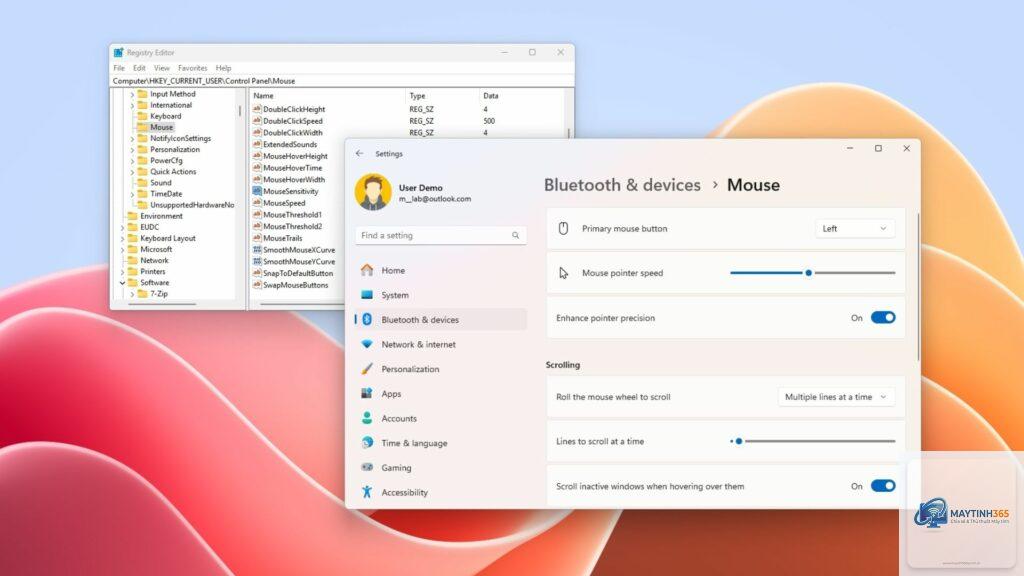Viewport: 1024px width, 576px height.
Task: Click the Mouse folder icon in registry tree
Action: 142,127
